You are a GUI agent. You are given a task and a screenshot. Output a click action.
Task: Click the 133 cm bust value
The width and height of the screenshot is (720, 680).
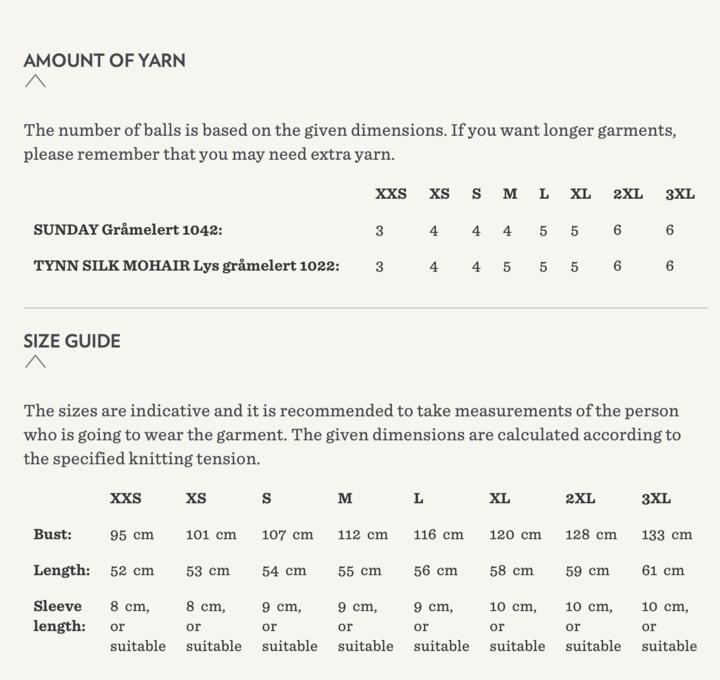pos(667,534)
